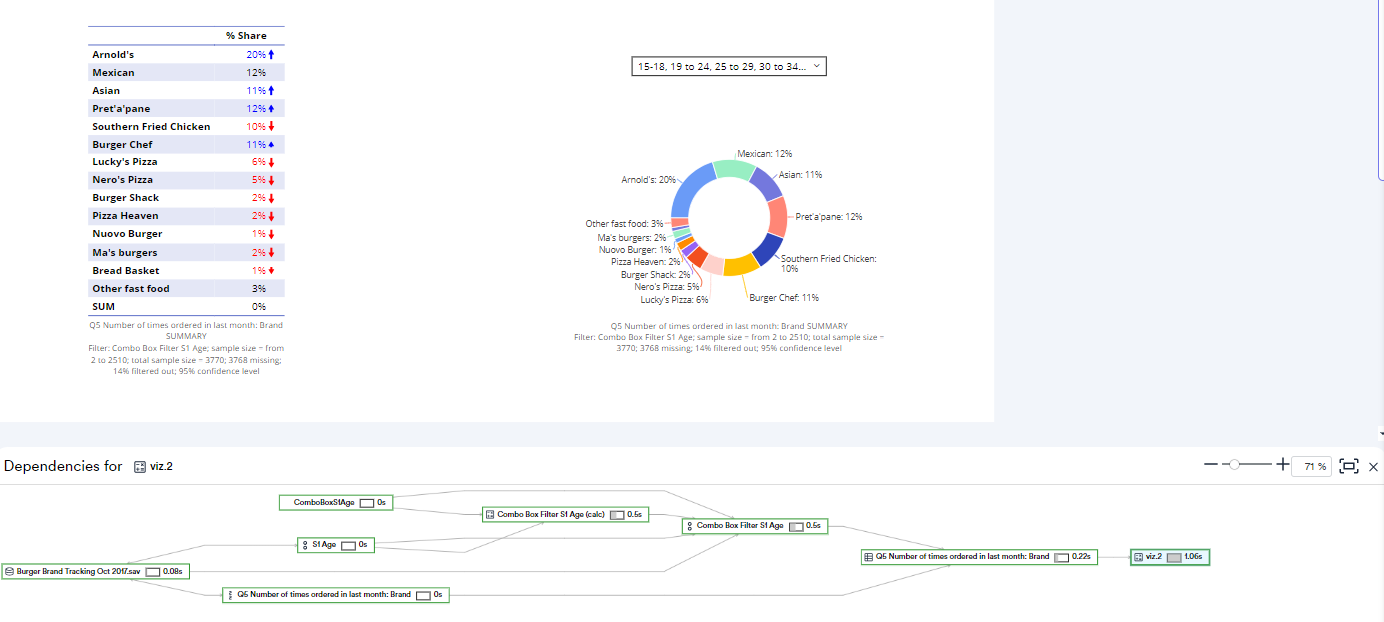Zoom out the dependency graph with minus
This screenshot has height=622, width=1384.
[x=1210, y=465]
